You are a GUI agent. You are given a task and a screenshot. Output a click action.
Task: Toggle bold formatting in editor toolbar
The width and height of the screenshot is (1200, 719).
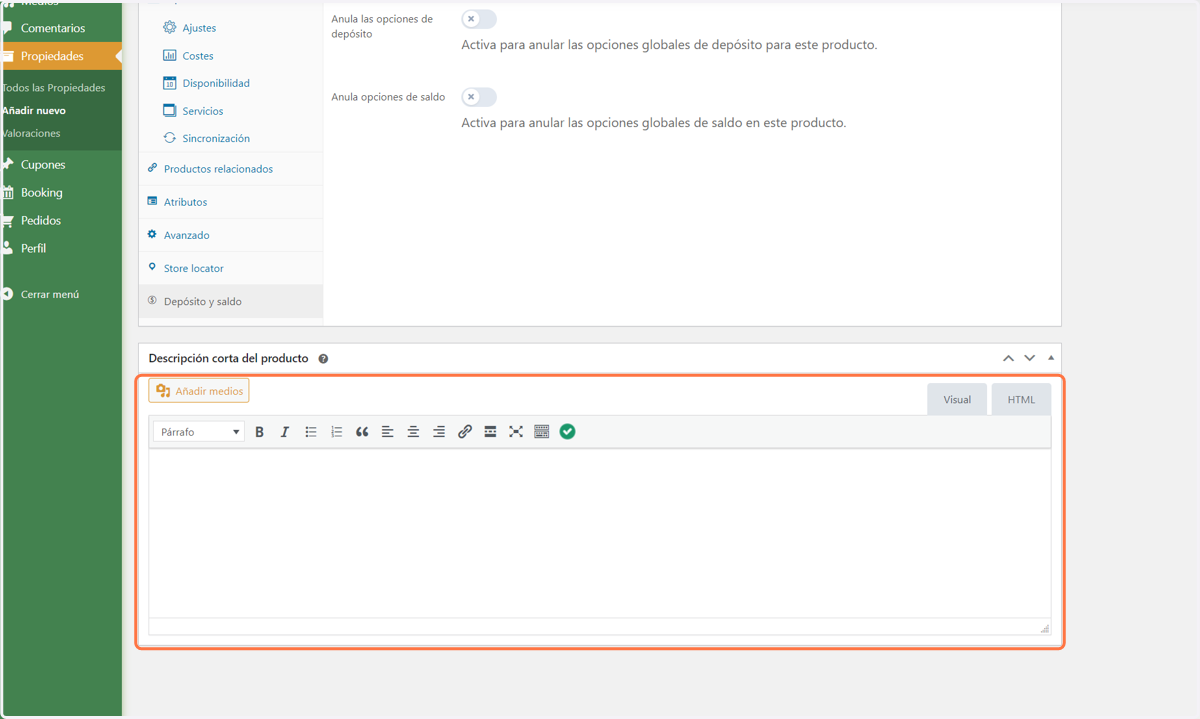(260, 432)
